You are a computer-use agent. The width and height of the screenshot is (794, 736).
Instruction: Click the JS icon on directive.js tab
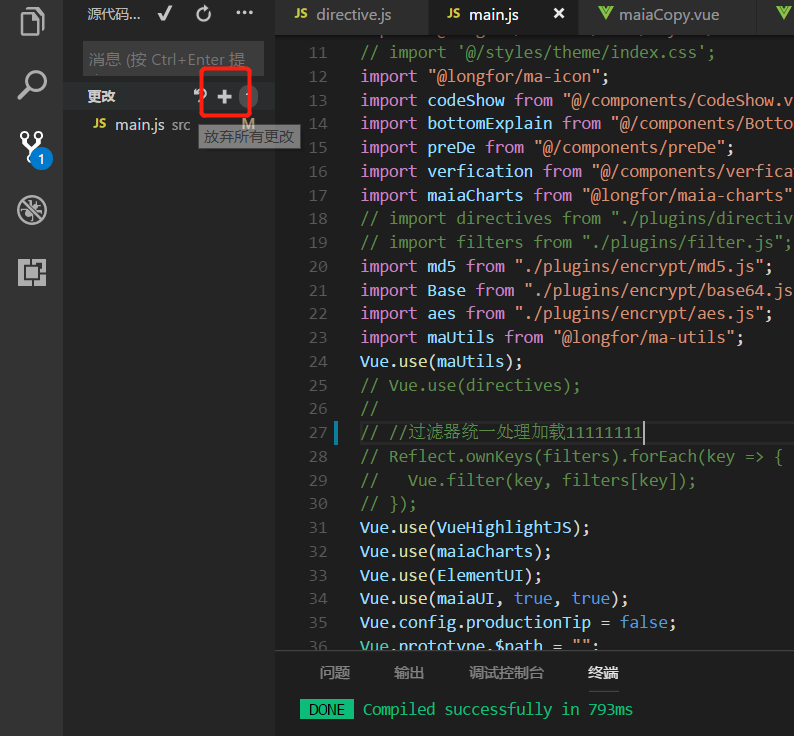pyautogui.click(x=301, y=14)
